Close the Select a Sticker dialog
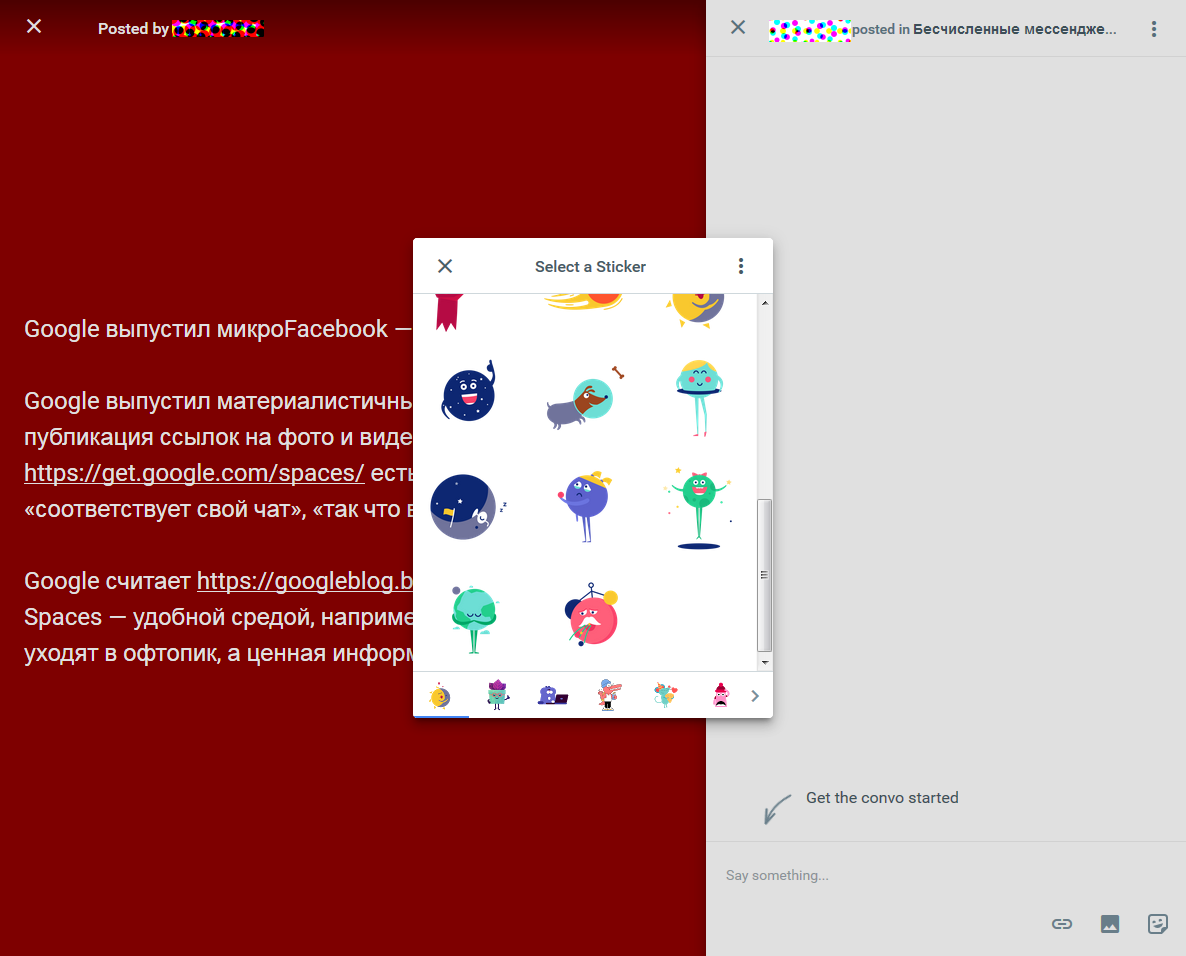 pyautogui.click(x=444, y=266)
